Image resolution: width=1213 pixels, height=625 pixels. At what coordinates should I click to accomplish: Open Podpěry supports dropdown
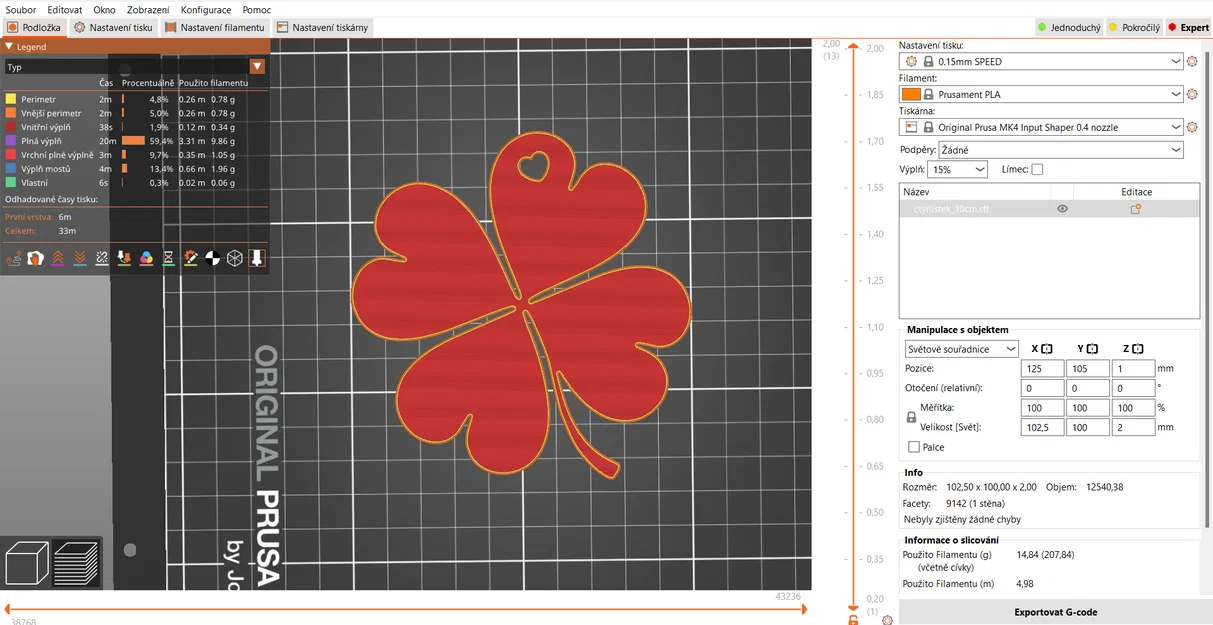click(x=1062, y=150)
